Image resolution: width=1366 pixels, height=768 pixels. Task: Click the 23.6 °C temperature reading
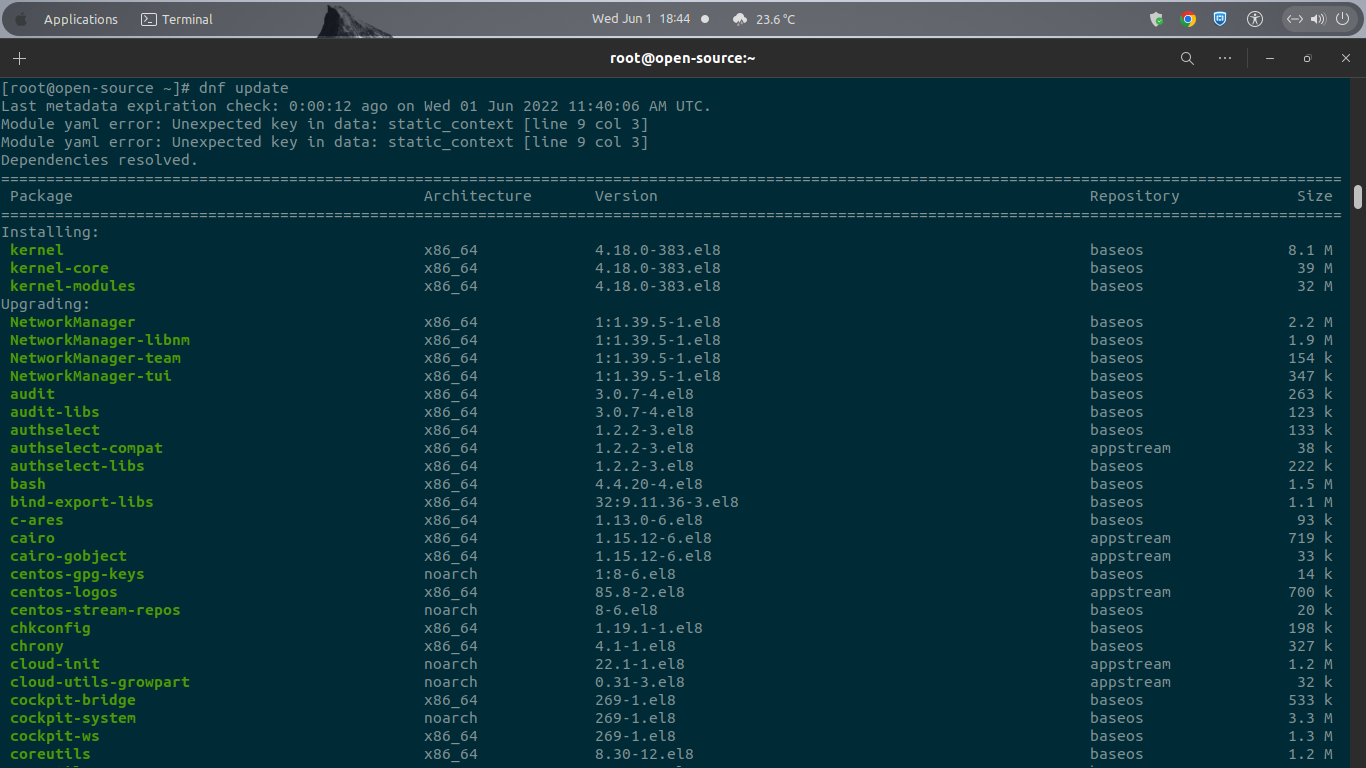(x=775, y=19)
